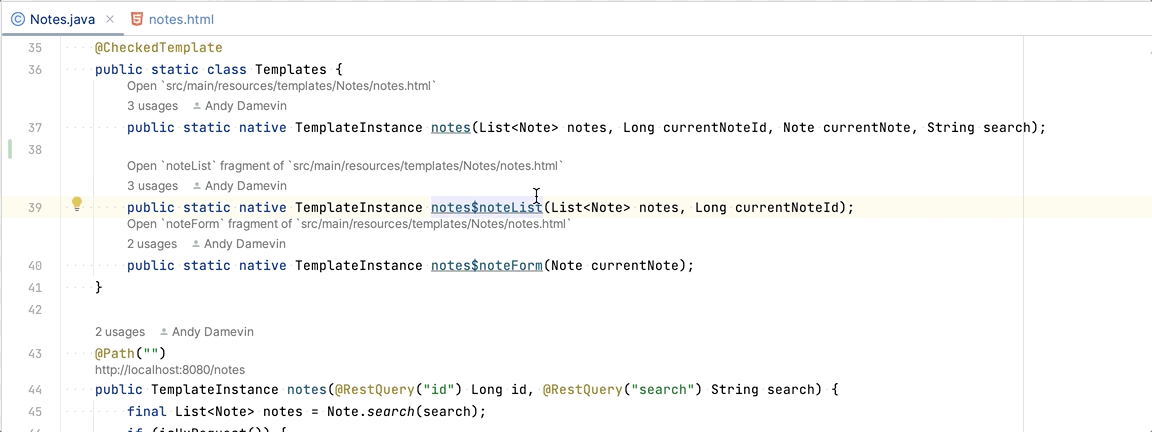Image resolution: width=1152 pixels, height=432 pixels.
Task: Open the `noteForm` fragment inlay hint
Action: tap(349, 223)
